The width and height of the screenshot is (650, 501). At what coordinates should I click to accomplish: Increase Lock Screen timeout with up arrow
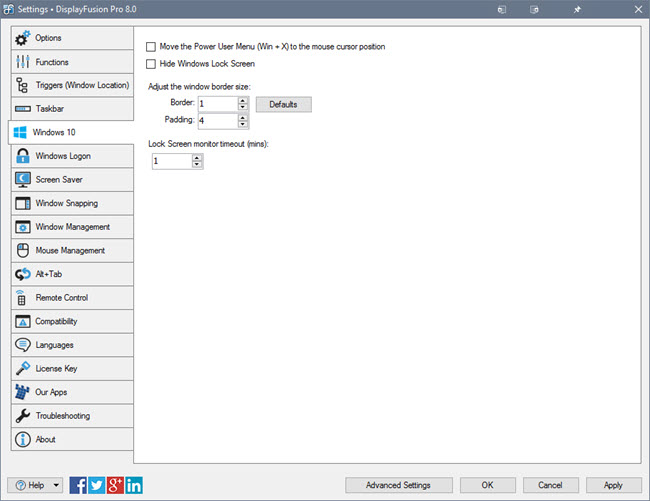(197, 158)
